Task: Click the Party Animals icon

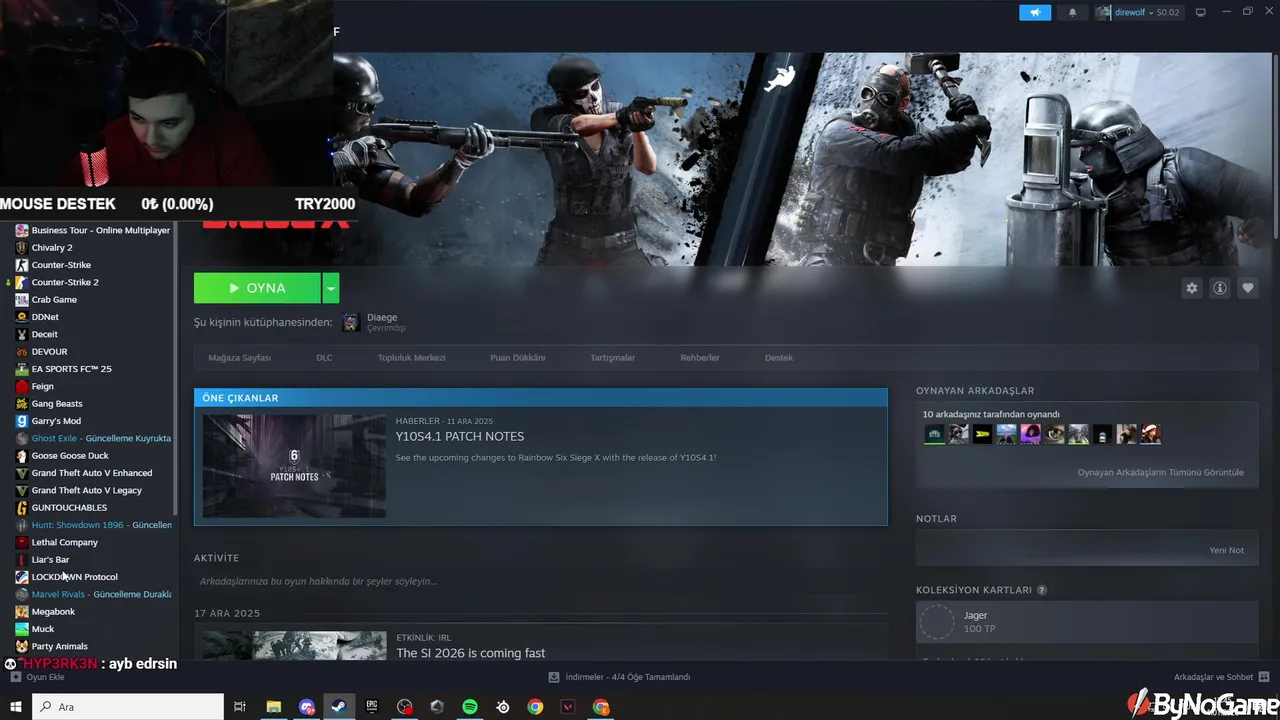Action: [22, 646]
